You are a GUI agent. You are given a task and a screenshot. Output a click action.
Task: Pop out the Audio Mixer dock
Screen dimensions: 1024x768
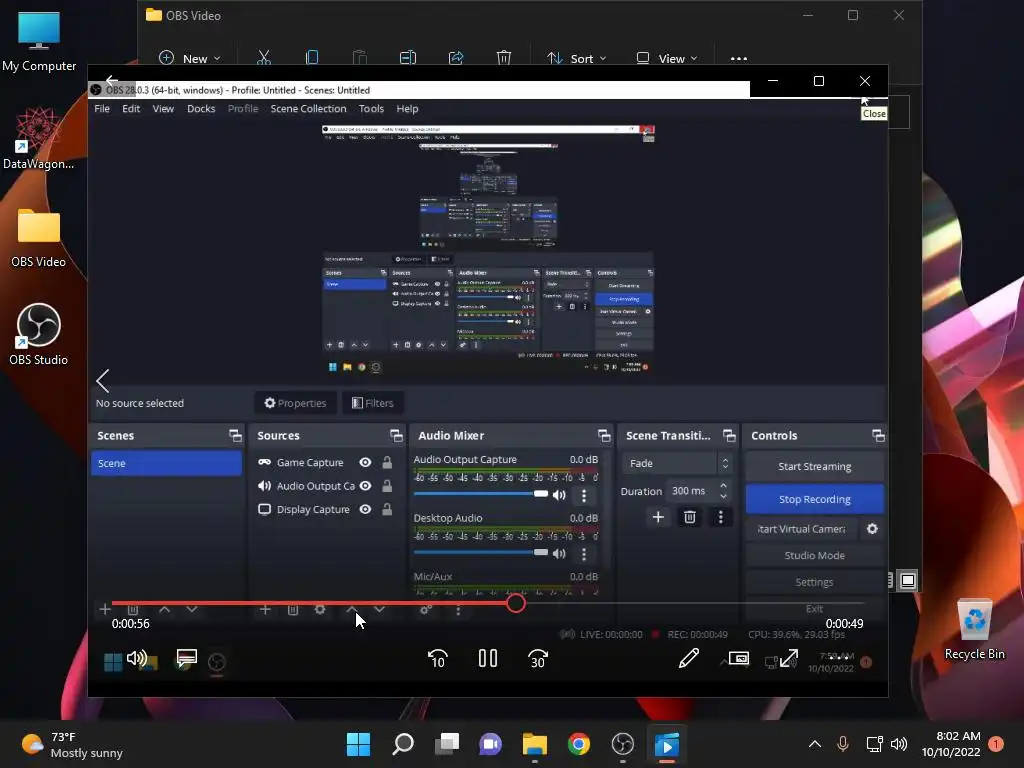(604, 436)
